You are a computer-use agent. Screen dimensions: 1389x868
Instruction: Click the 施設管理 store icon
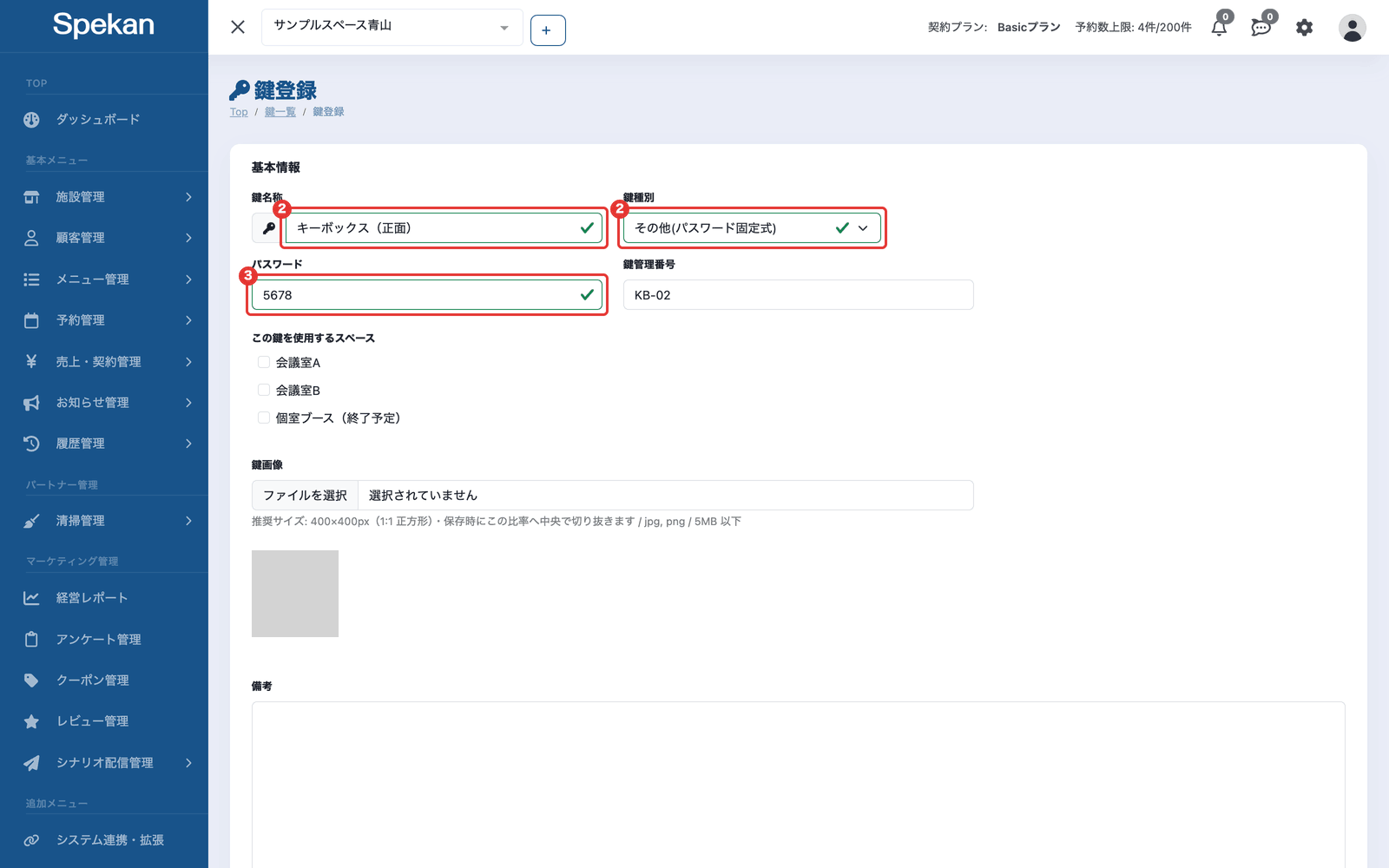point(31,197)
